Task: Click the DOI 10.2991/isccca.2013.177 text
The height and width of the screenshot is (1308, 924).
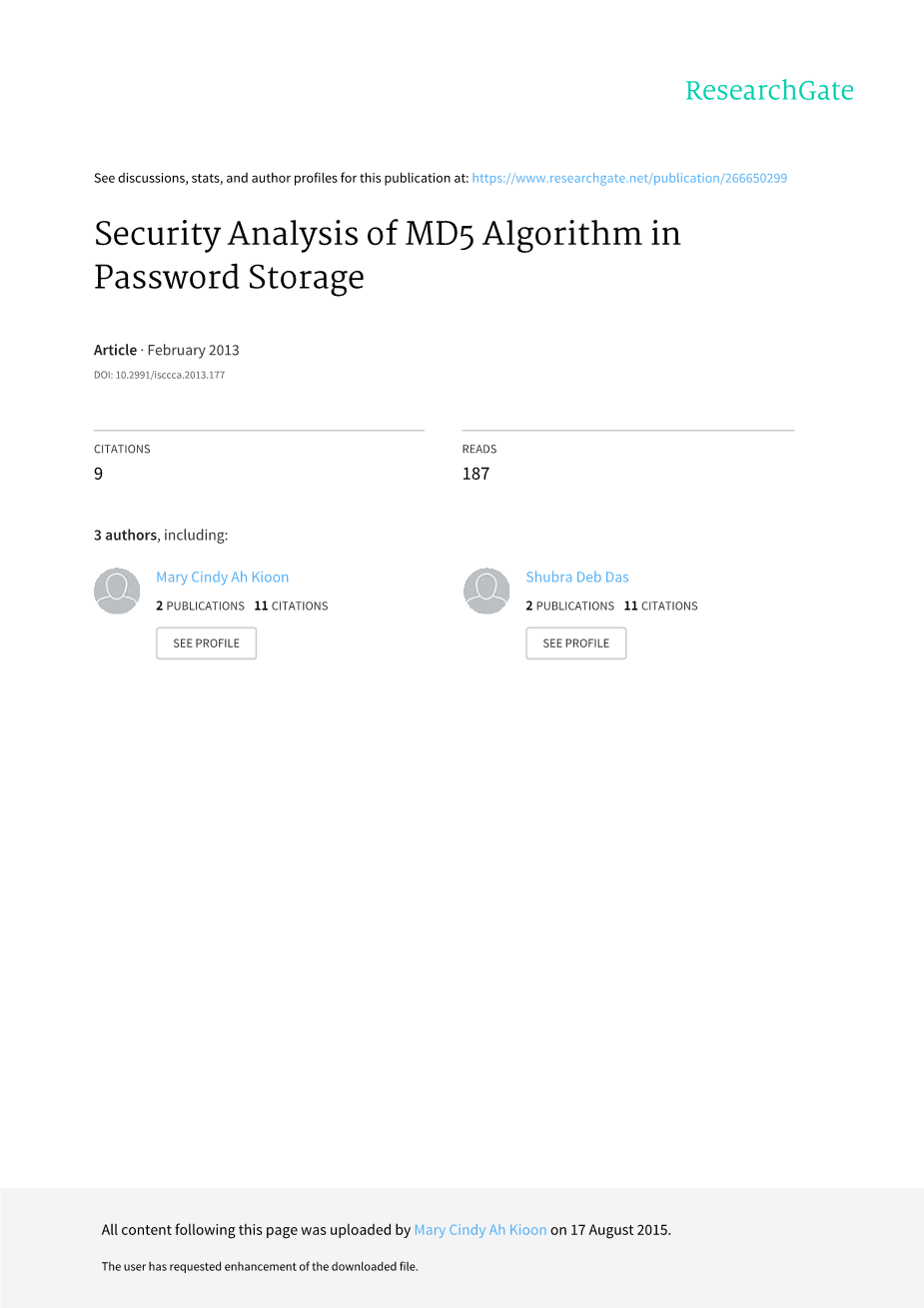Action: 159,376
